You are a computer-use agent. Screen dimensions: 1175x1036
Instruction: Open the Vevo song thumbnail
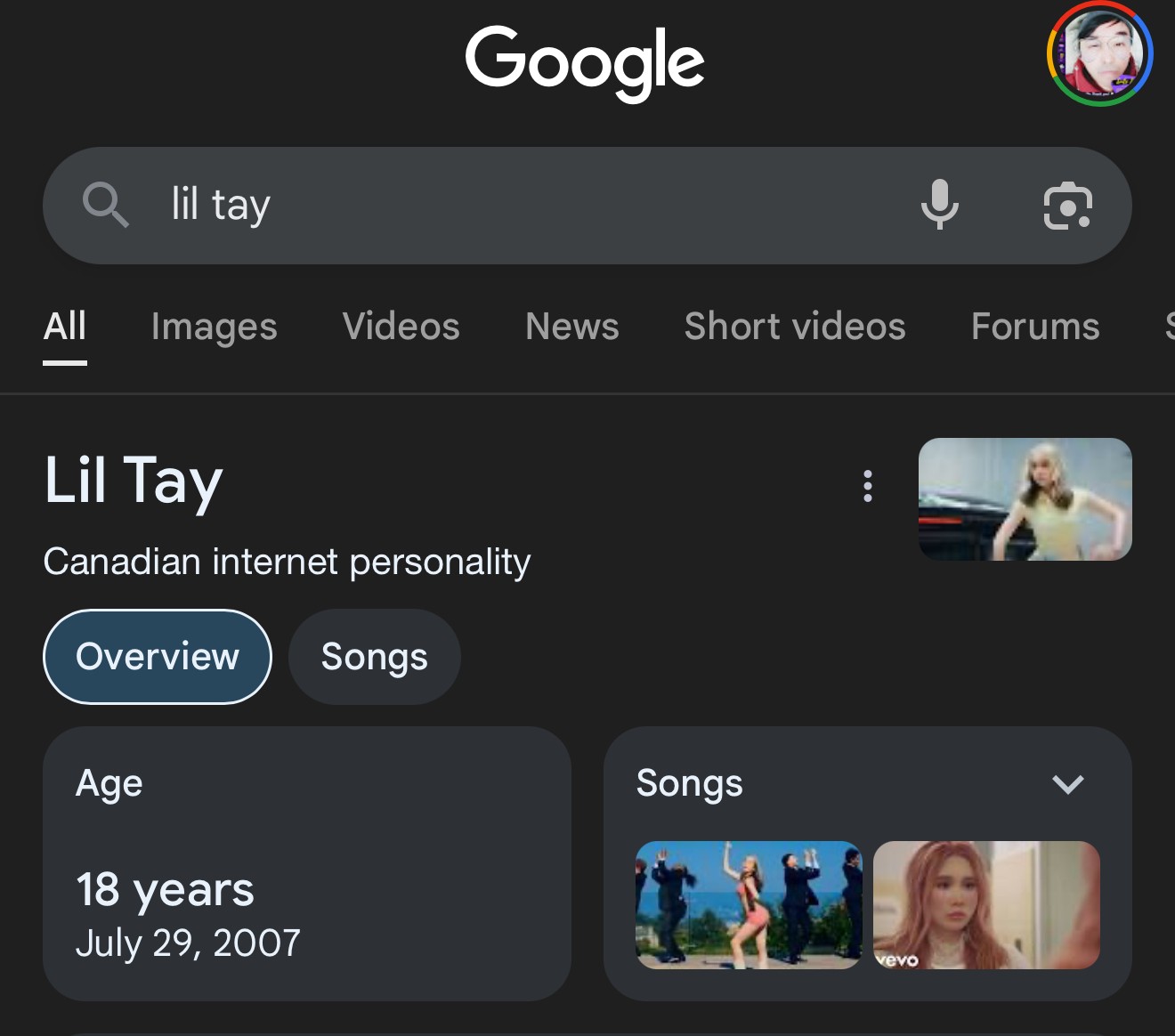(x=986, y=905)
